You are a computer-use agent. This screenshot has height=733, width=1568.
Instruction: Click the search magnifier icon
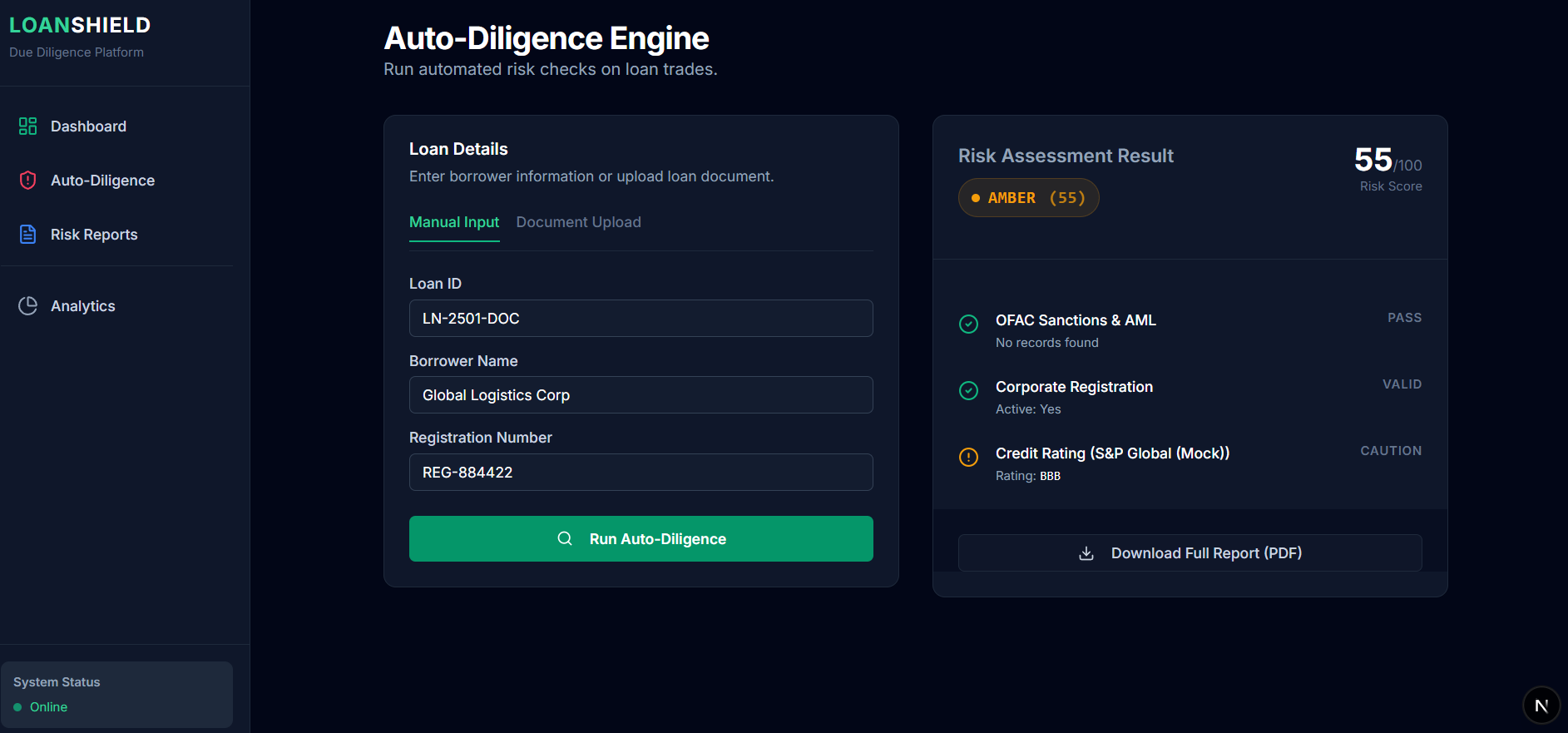click(565, 539)
